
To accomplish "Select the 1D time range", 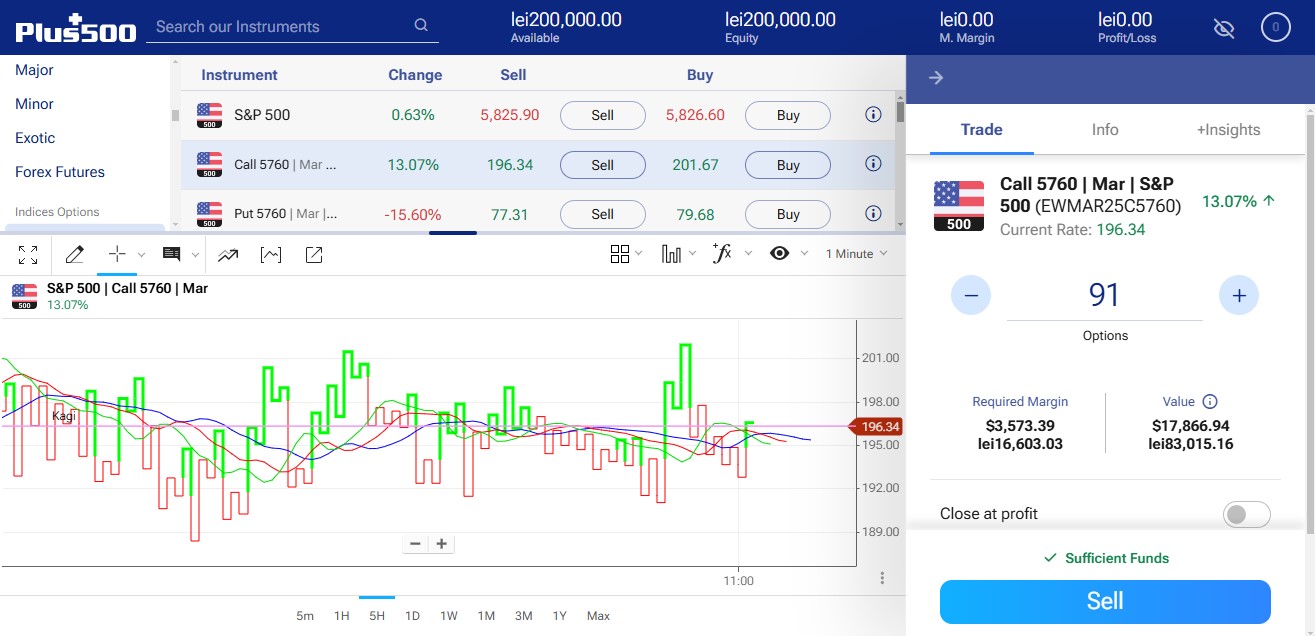I will [x=412, y=616].
